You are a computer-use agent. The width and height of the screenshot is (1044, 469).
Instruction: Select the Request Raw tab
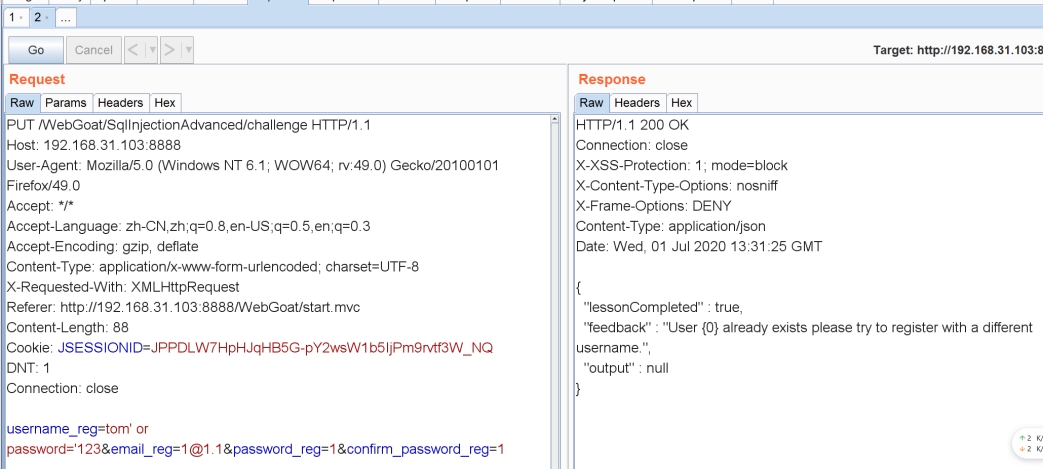pos(22,103)
